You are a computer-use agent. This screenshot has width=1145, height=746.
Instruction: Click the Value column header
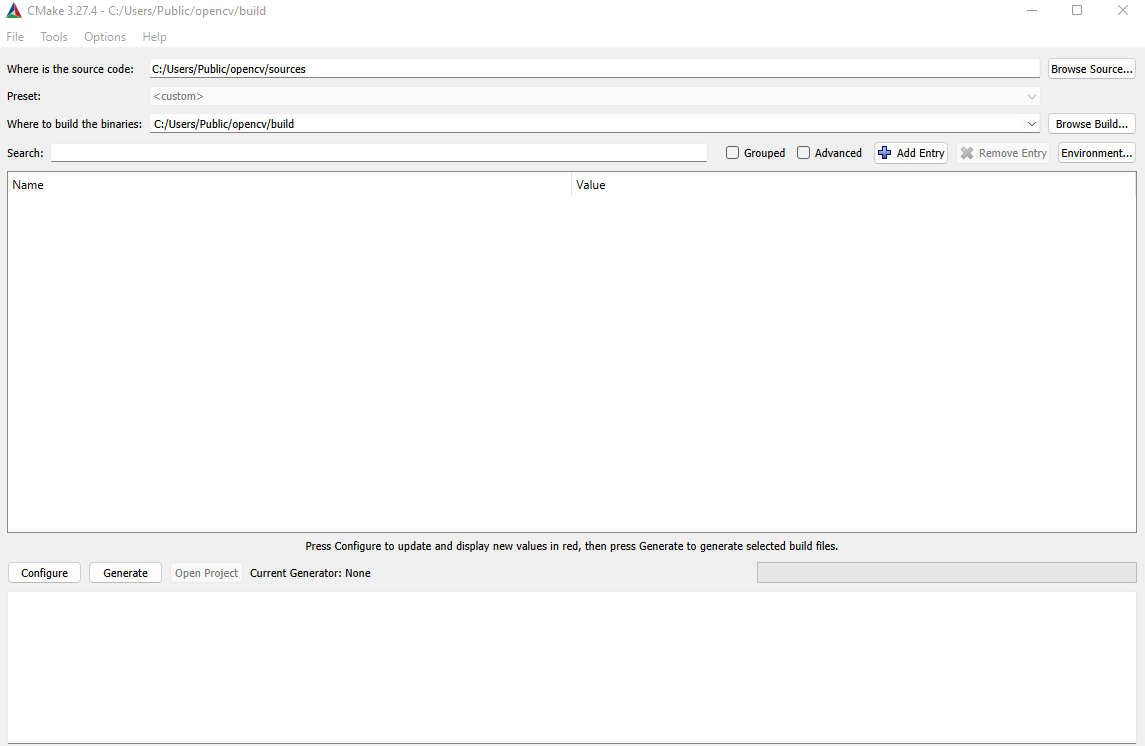(x=854, y=185)
